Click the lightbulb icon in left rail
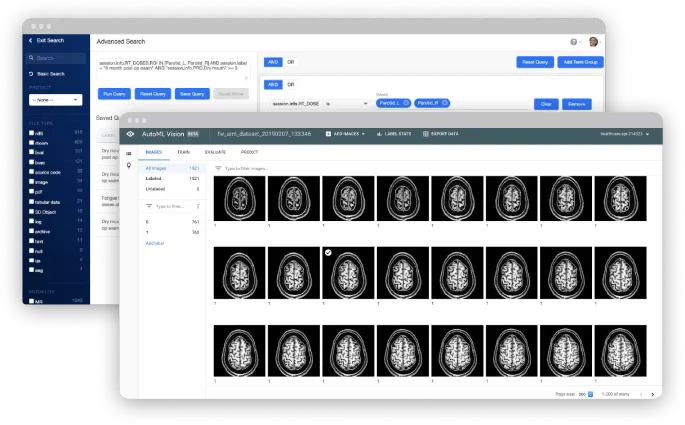The image size is (685, 425). pos(129,166)
